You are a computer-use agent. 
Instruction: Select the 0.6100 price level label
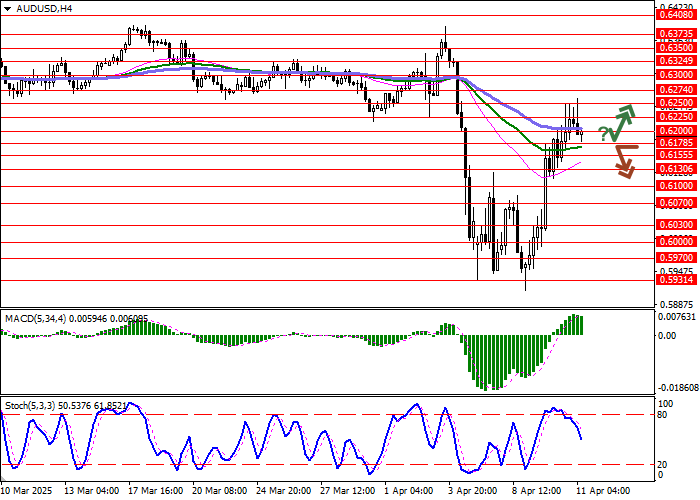pos(675,186)
